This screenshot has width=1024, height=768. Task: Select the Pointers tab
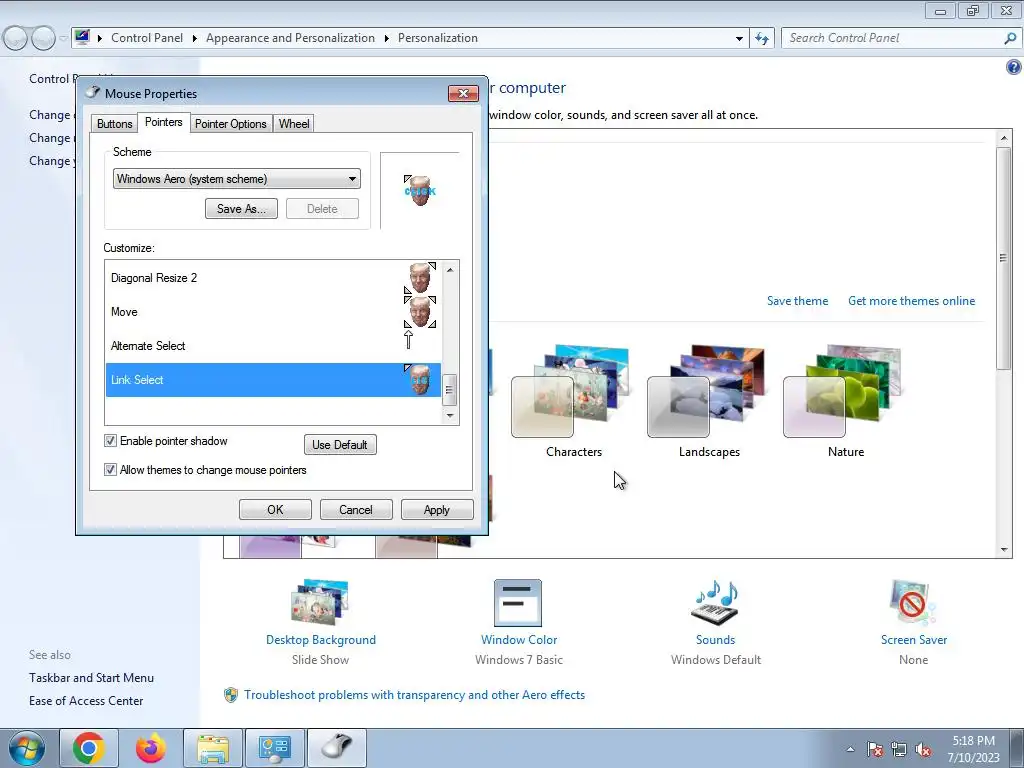click(x=163, y=122)
